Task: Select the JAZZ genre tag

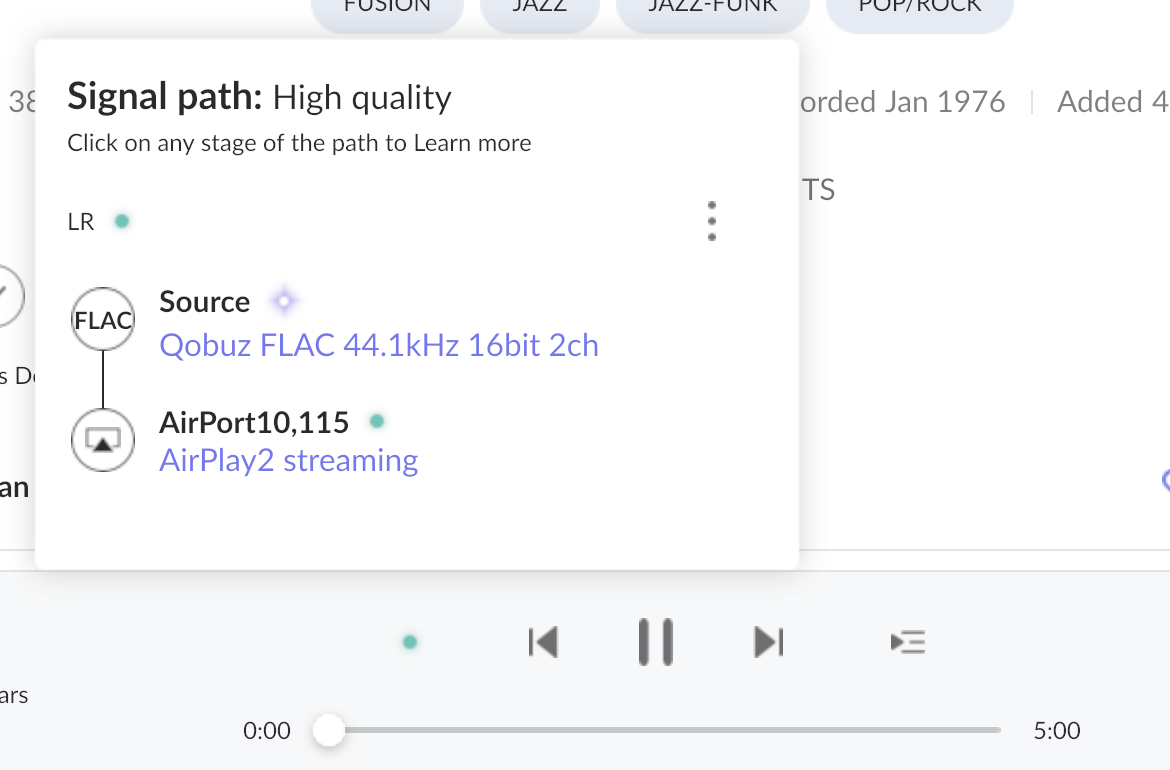Action: 539,10
